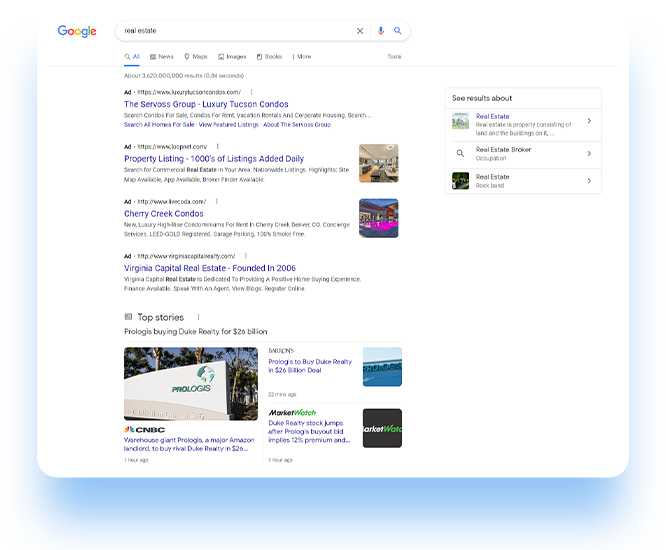Viewport: 666px width, 550px height.
Task: Open the three-dot menu beside Top stories
Action: tap(198, 317)
